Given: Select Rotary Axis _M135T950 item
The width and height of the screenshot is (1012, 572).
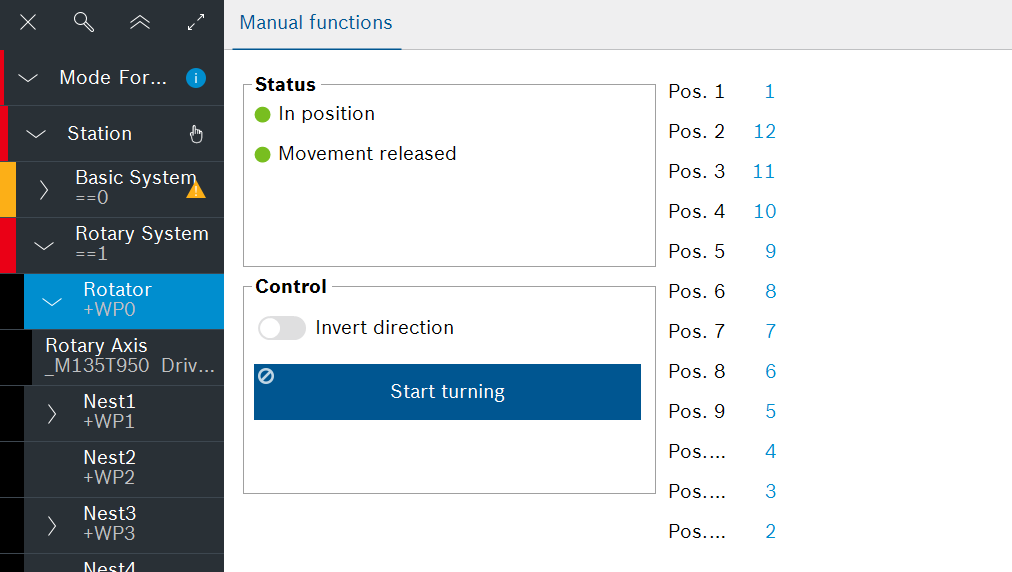Looking at the screenshot, I should [130, 356].
